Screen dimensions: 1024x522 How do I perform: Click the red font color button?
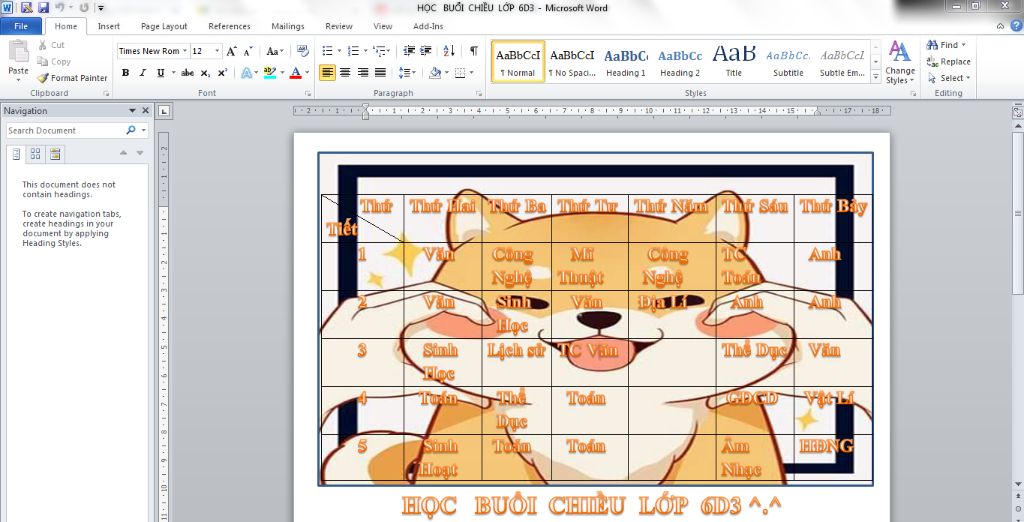[x=296, y=73]
